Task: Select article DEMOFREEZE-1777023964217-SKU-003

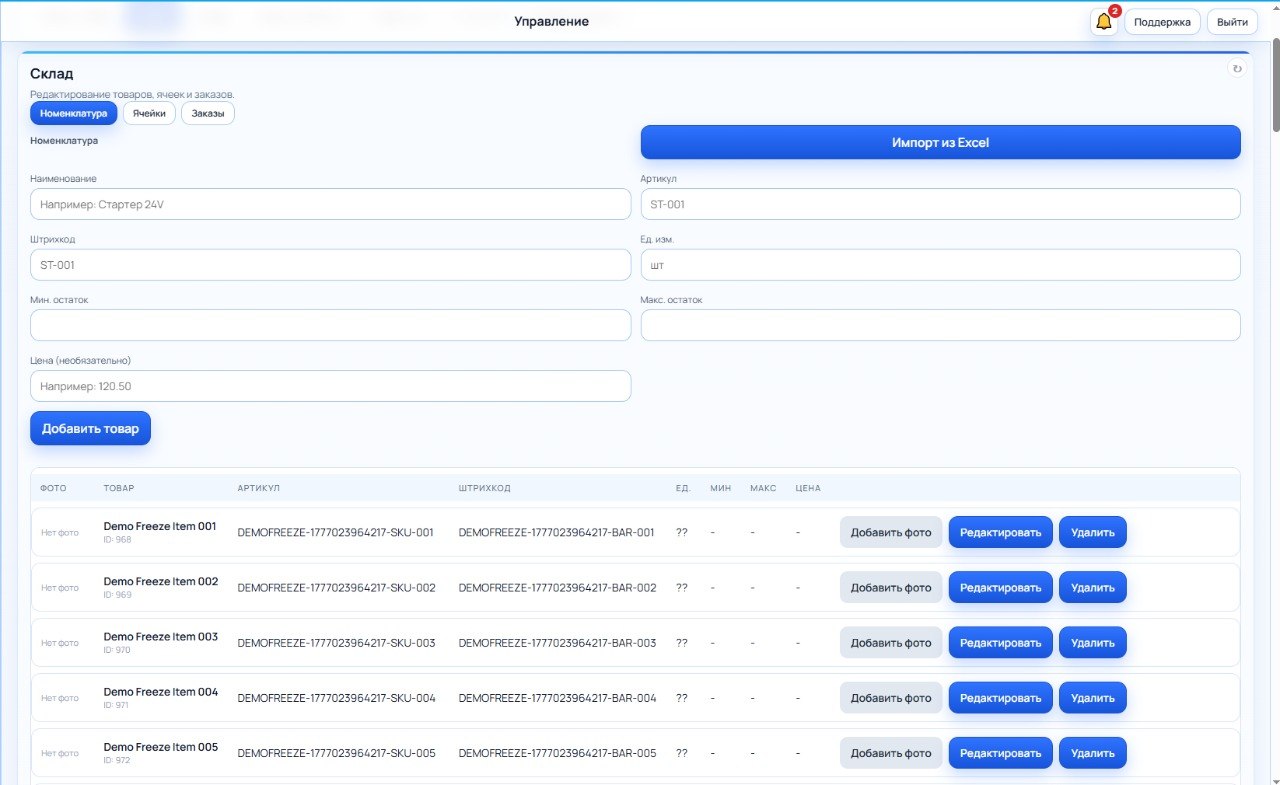Action: click(x=336, y=642)
